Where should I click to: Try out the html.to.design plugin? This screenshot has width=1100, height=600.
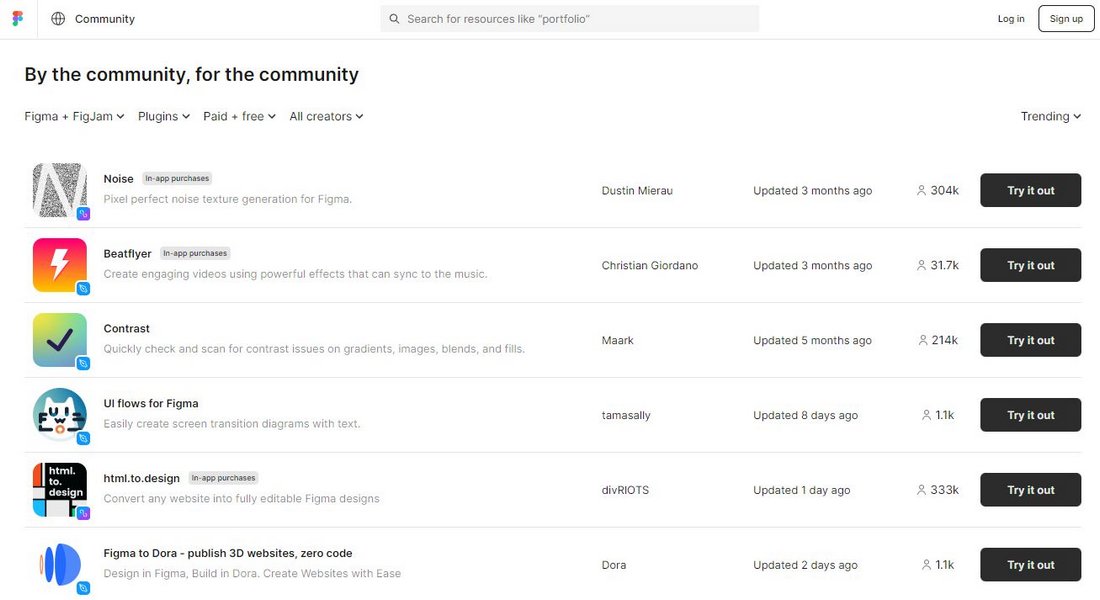coord(1031,490)
